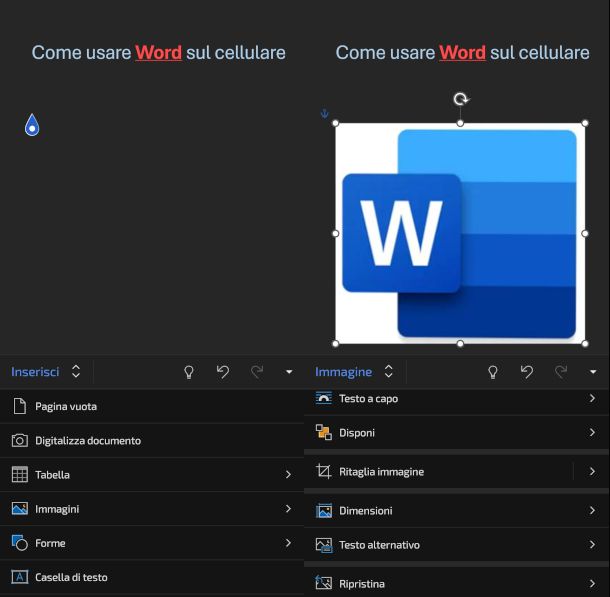Collapse the Inserisci panel with down triangle
This screenshot has width=610, height=597.
[289, 372]
